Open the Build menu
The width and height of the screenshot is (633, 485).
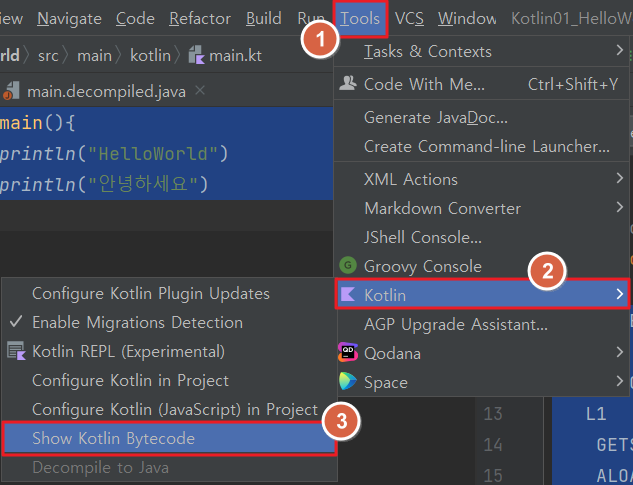point(264,19)
